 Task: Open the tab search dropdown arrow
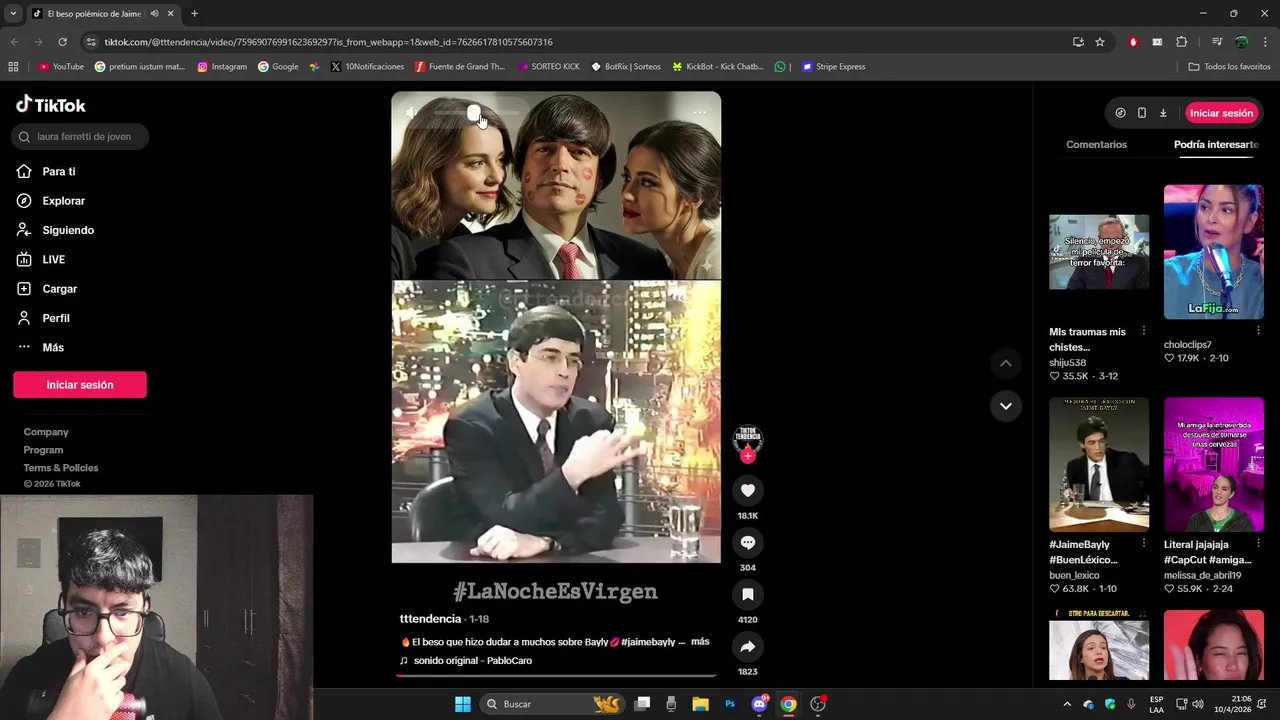coord(13,13)
